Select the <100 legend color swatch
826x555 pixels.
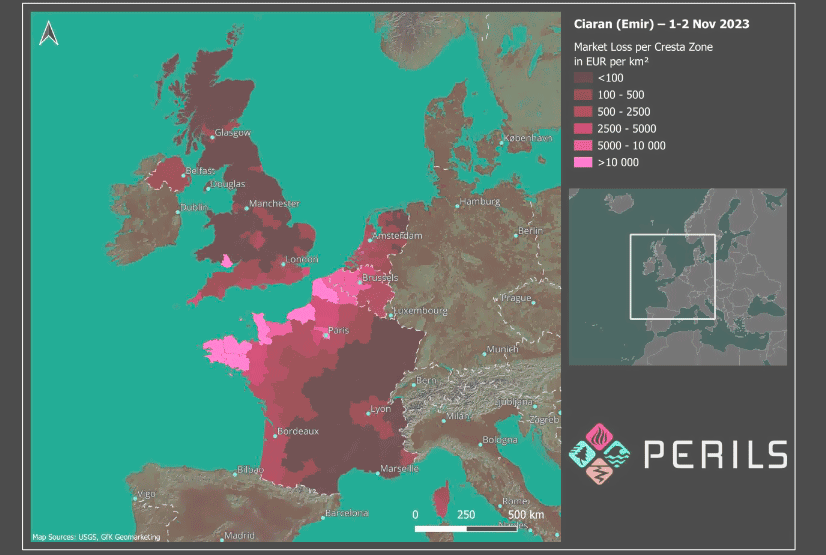(x=583, y=78)
